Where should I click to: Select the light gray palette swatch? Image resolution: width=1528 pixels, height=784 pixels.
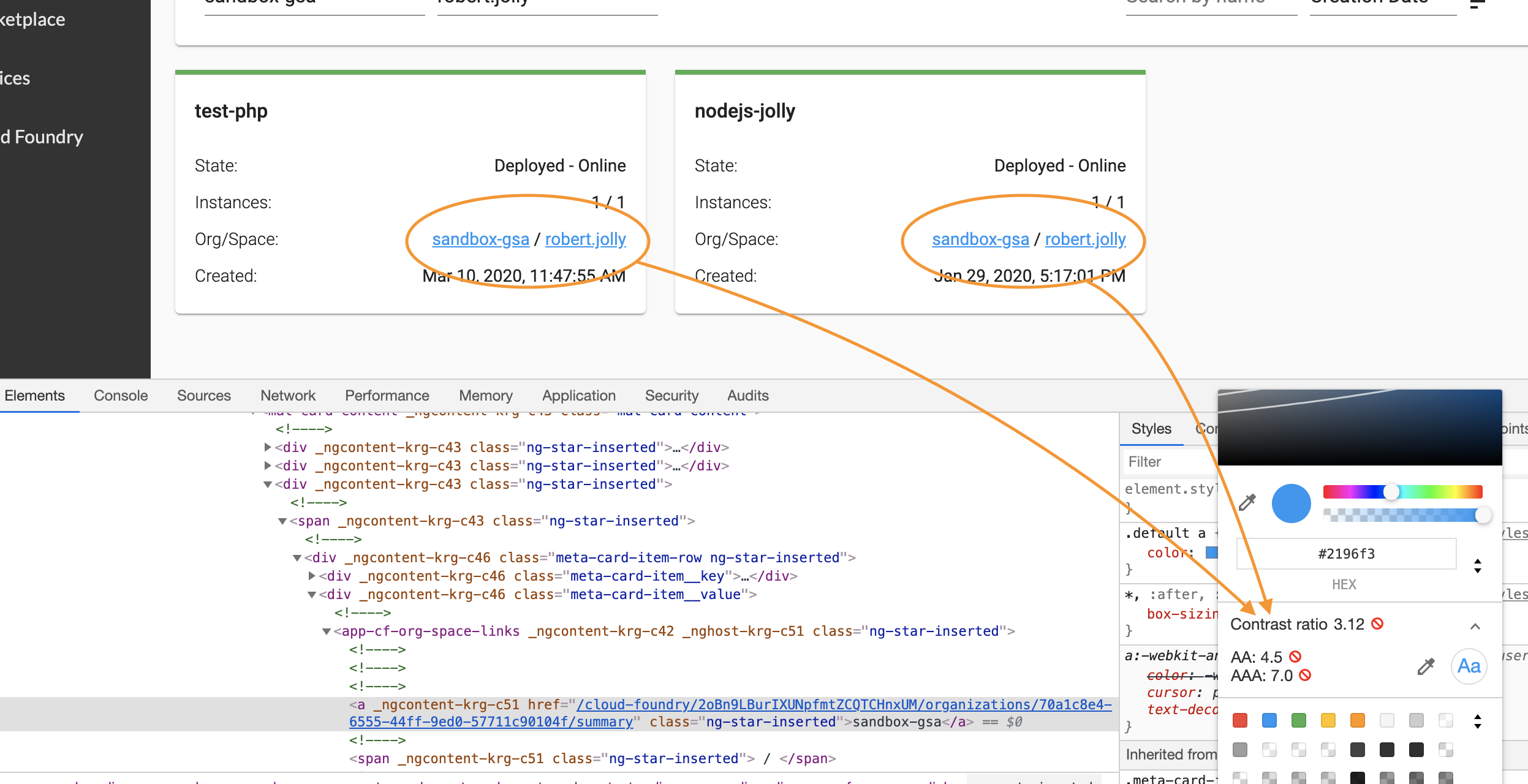pyautogui.click(x=1416, y=720)
